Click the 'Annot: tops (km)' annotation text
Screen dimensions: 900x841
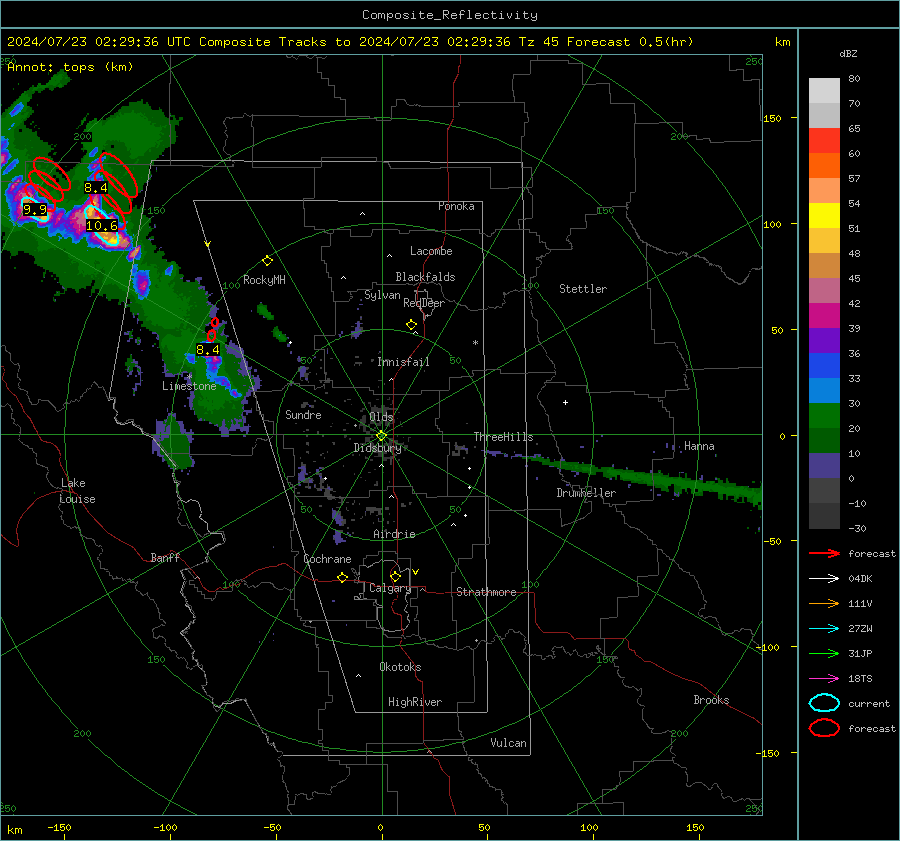[x=70, y=67]
